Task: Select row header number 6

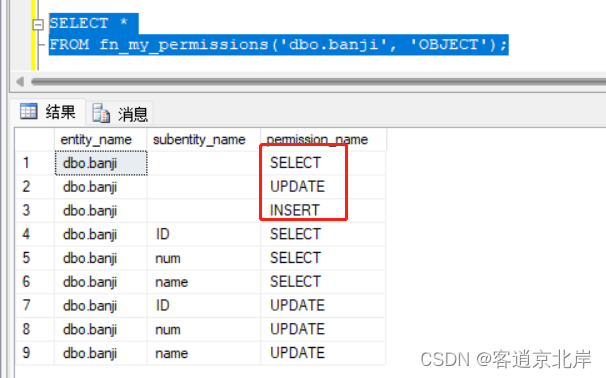Action: 35,282
